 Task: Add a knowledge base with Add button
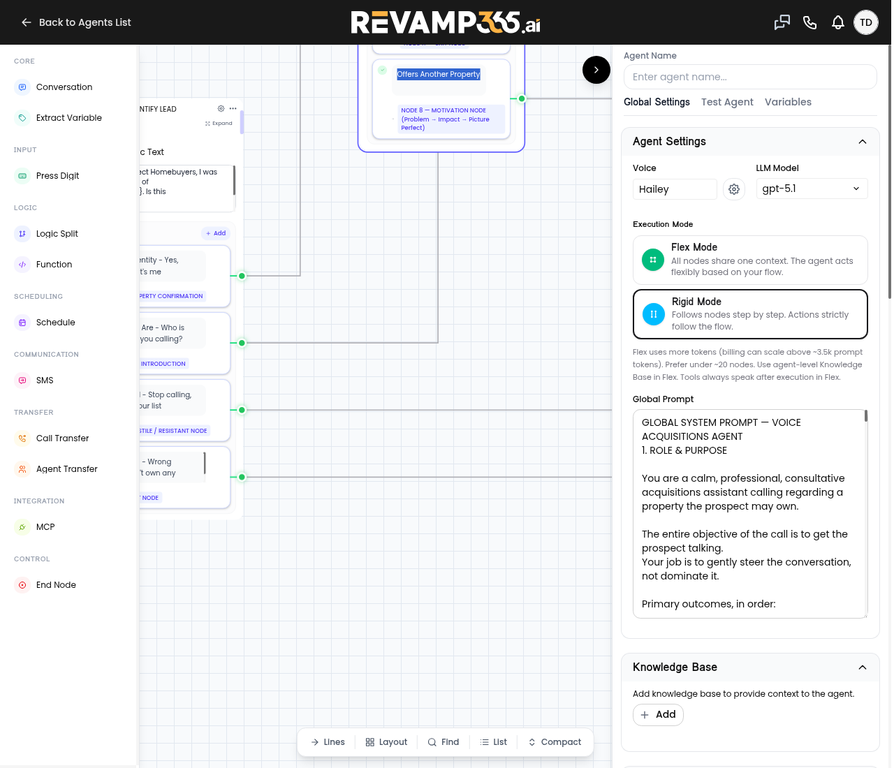coord(658,715)
